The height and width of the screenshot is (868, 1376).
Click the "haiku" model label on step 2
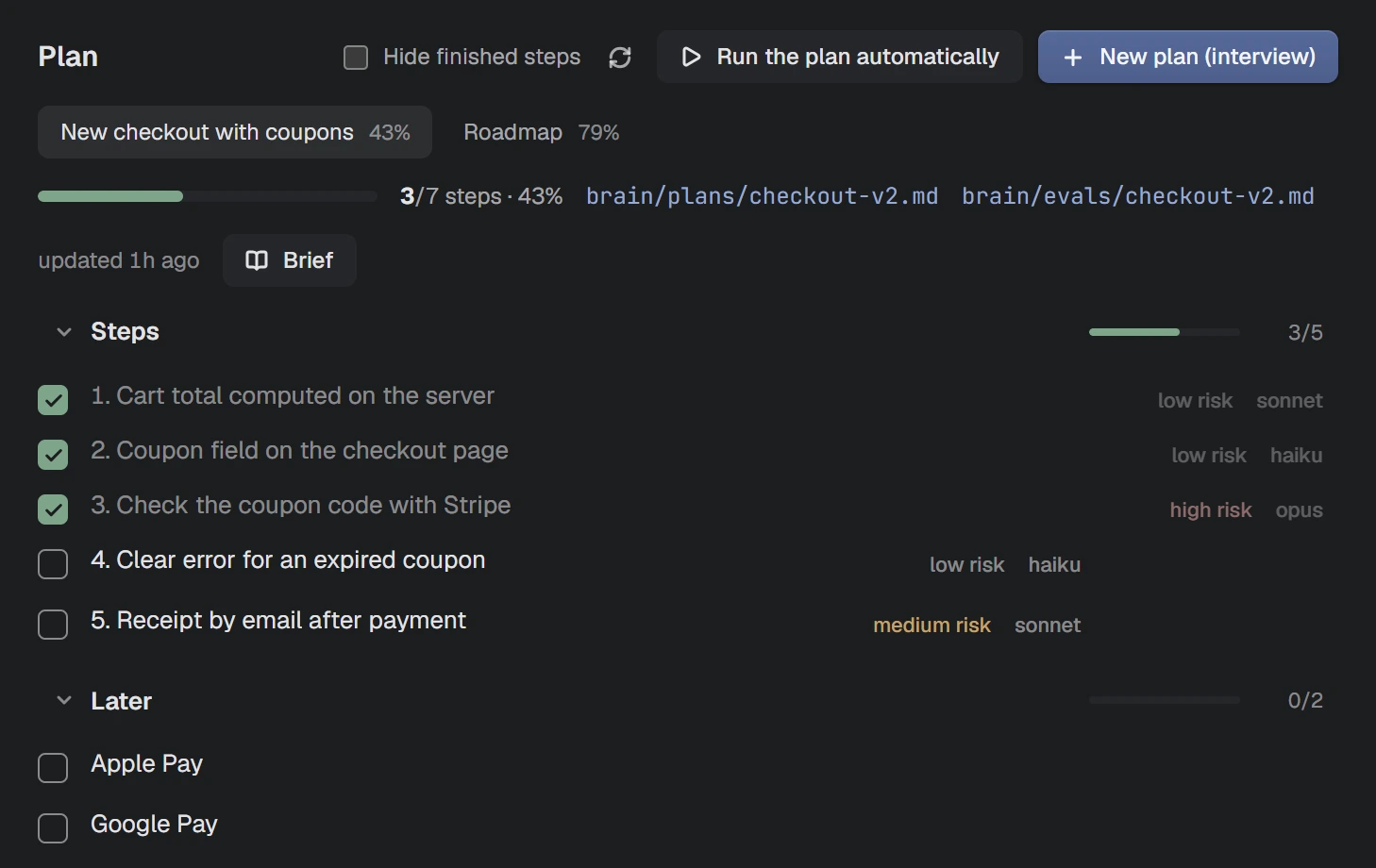[x=1297, y=456]
